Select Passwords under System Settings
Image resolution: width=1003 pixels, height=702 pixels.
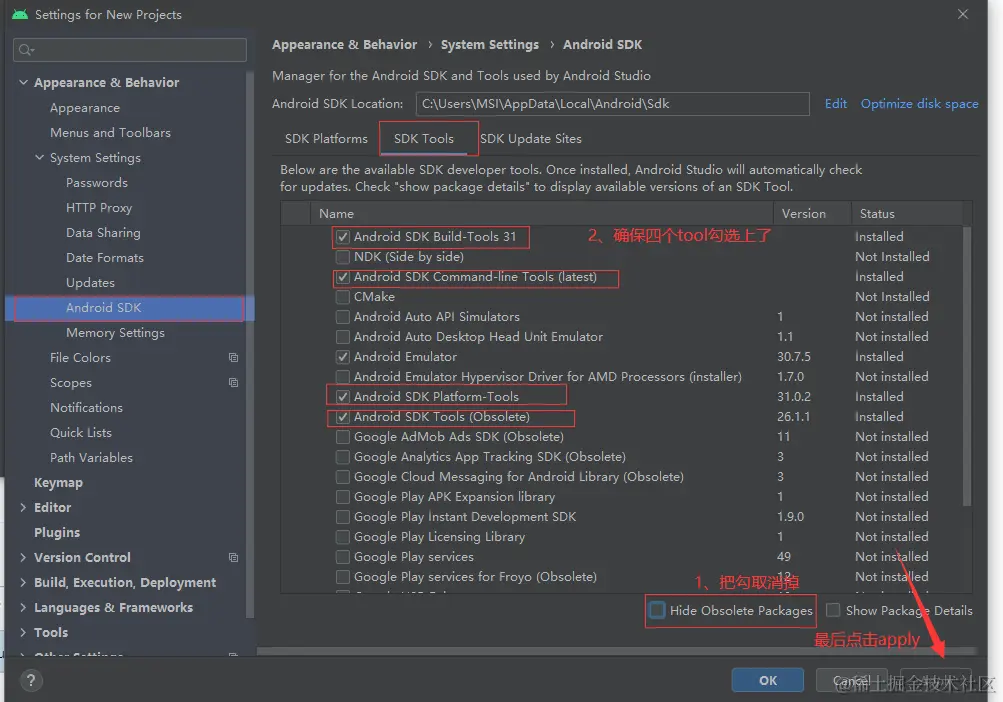pyautogui.click(x=97, y=183)
